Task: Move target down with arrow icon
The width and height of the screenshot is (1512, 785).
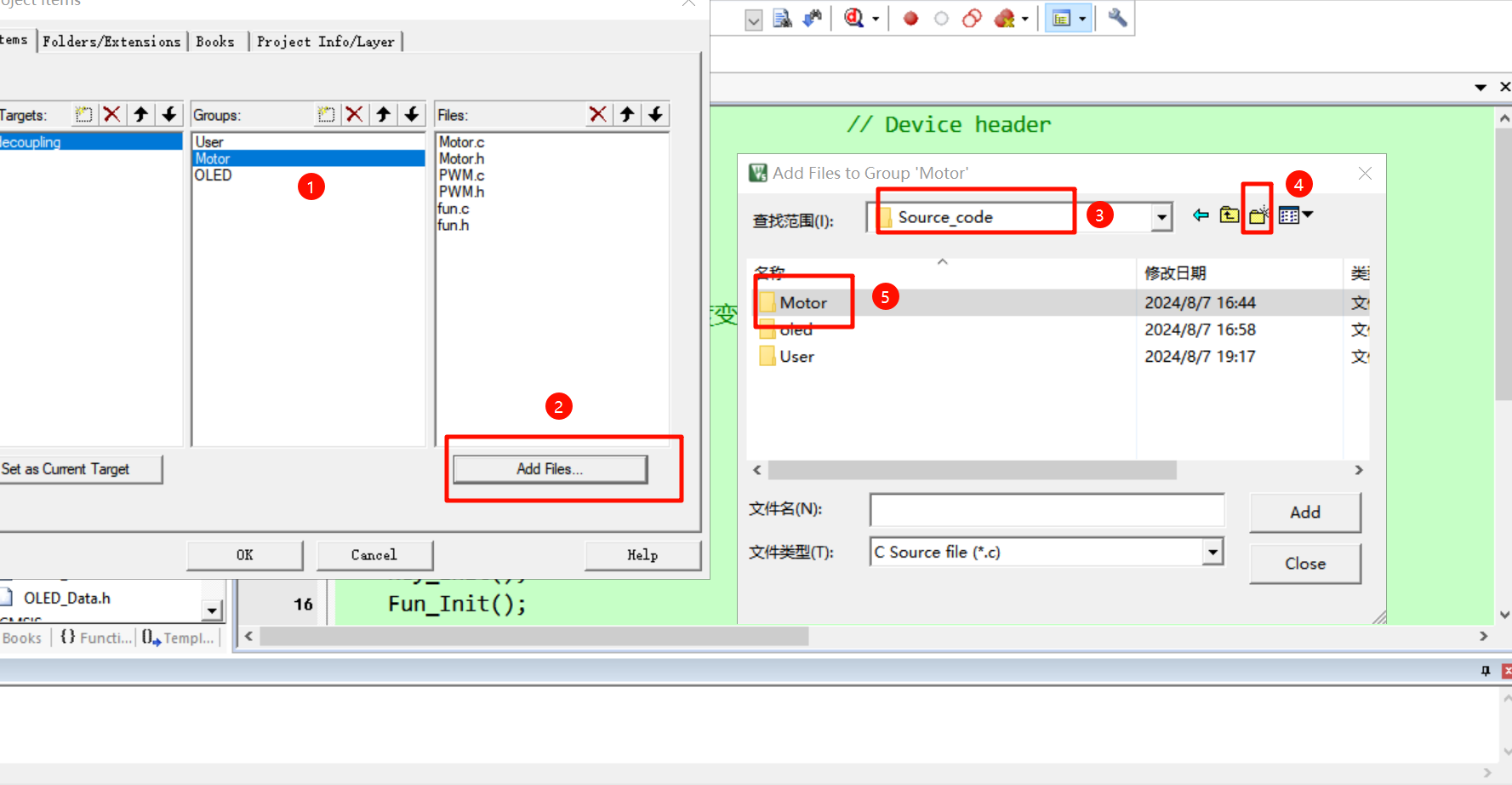Action: 169,114
